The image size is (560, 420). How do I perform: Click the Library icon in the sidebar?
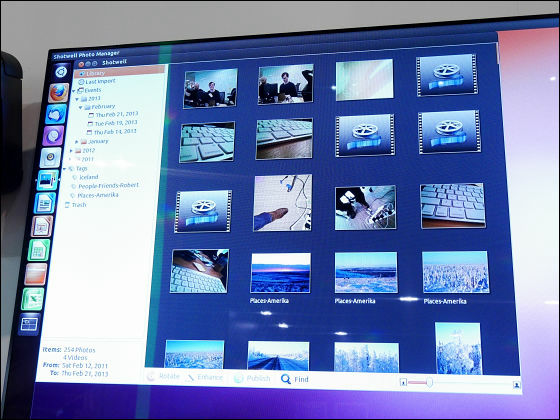[82, 73]
